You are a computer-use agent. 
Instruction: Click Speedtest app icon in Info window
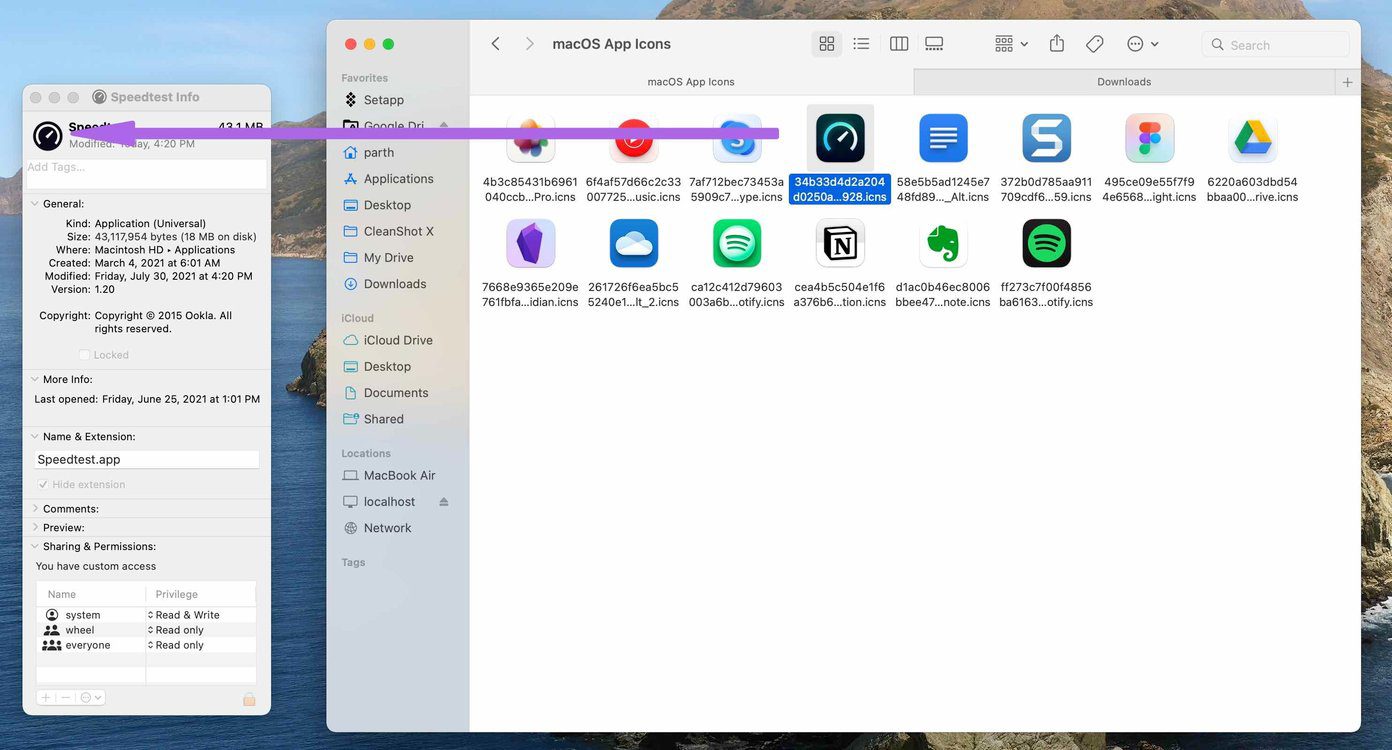[48, 135]
